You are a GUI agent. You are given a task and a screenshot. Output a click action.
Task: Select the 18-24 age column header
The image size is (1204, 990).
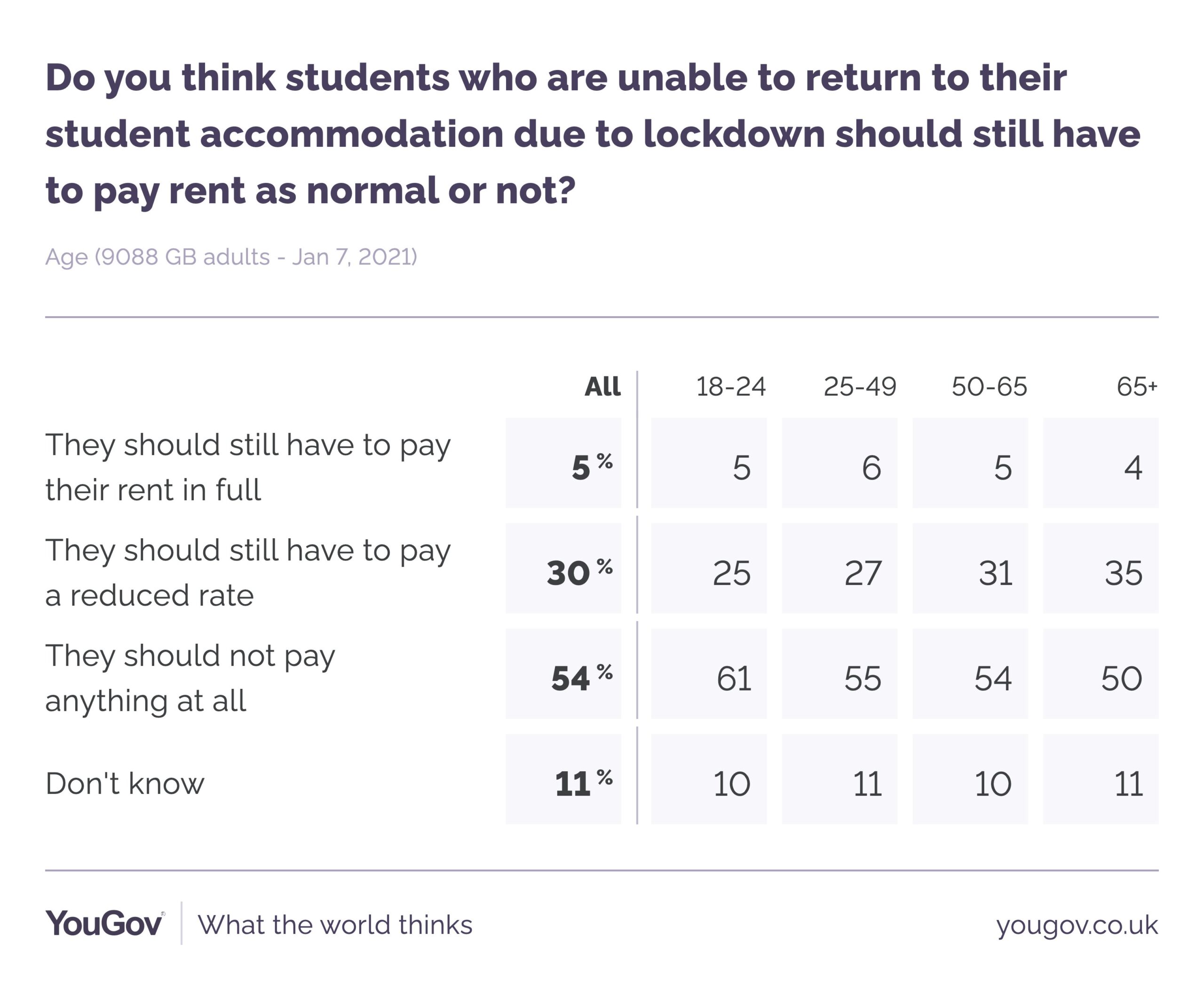click(730, 387)
